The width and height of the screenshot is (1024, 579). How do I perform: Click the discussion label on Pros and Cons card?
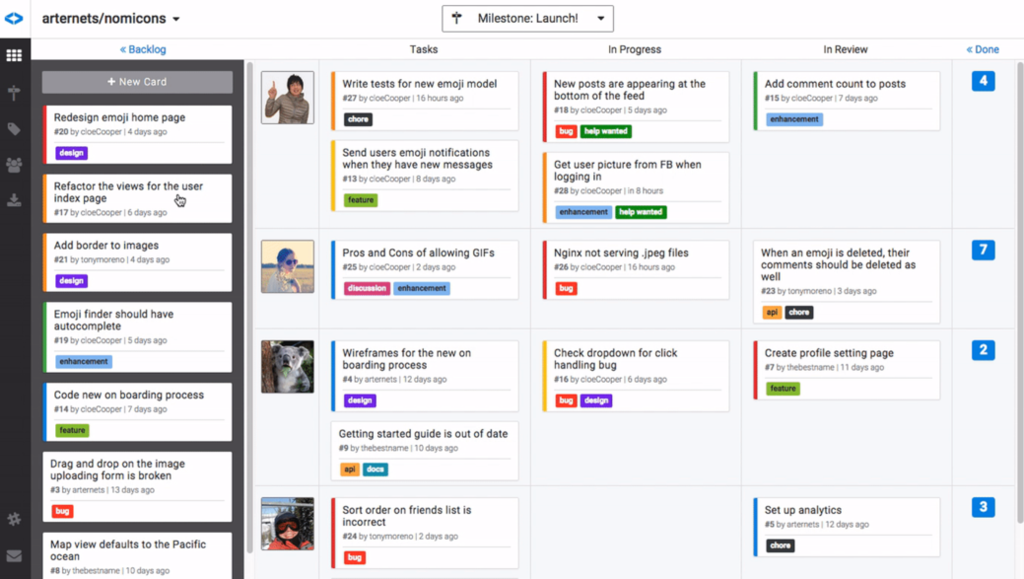pyautogui.click(x=367, y=289)
